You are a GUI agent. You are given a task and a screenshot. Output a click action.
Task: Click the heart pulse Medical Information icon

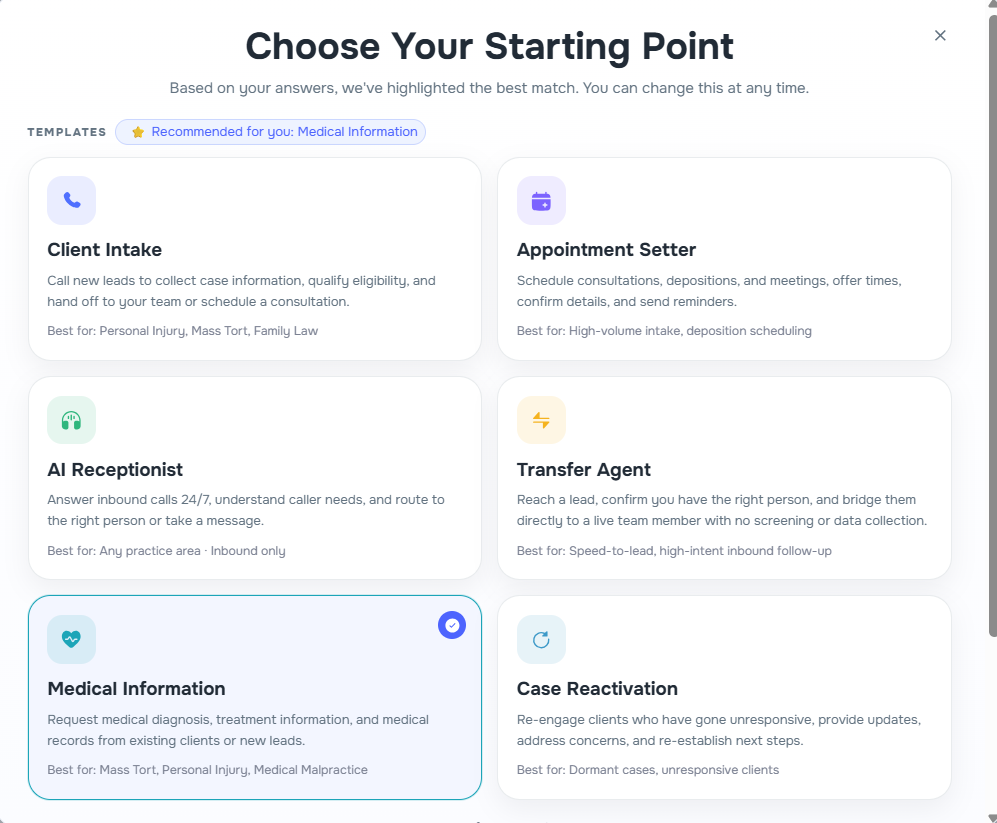[x=72, y=639]
